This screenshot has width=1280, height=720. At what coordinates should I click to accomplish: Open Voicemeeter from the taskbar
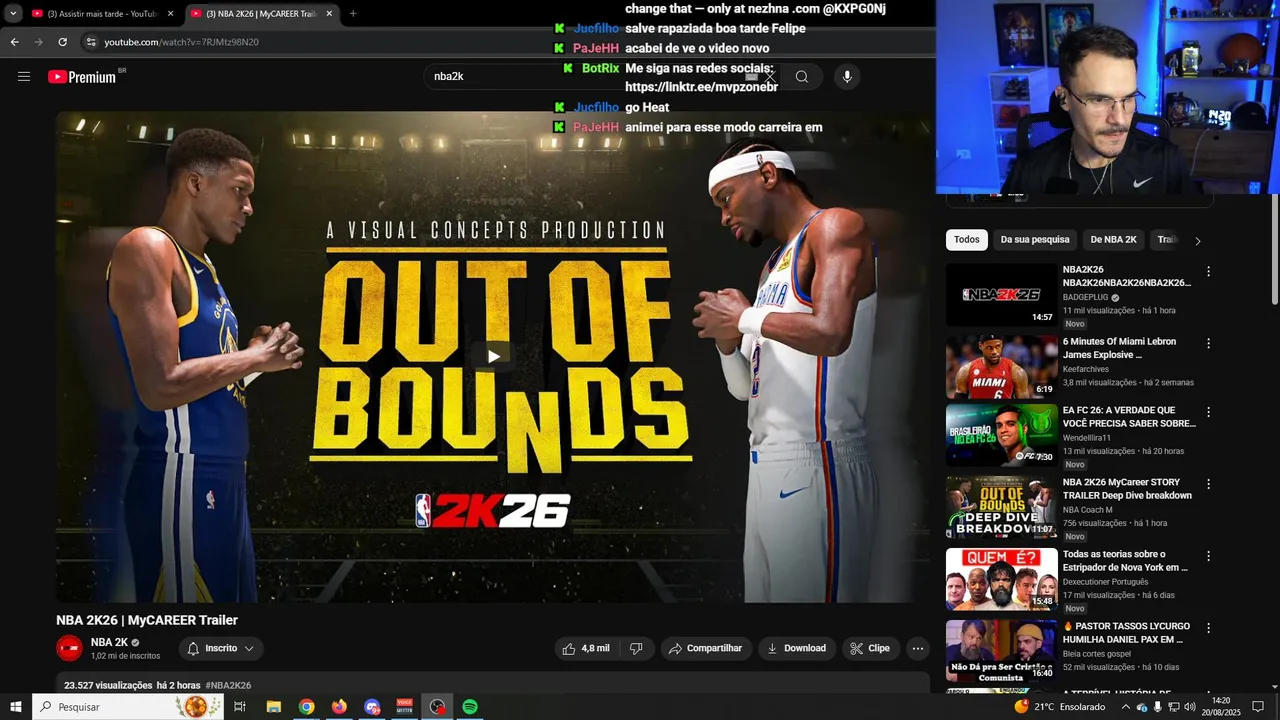[405, 707]
